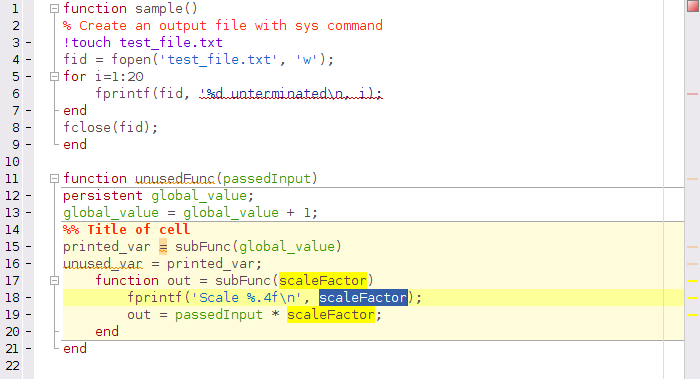Click the yellow highlight marker beside line 17
The width and height of the screenshot is (700, 379).
(x=692, y=281)
